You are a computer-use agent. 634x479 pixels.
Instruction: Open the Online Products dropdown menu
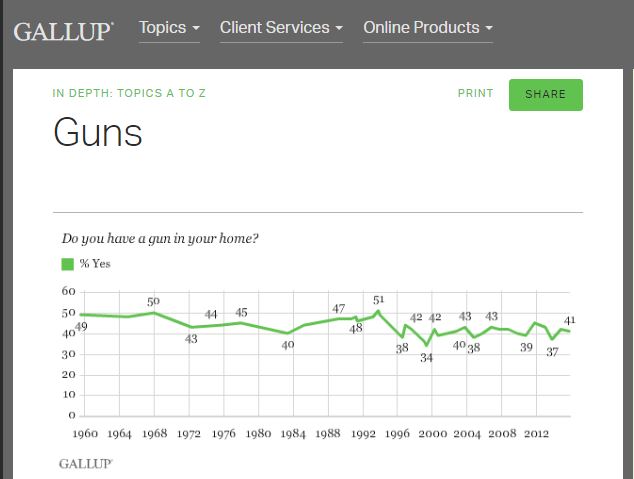pos(428,28)
